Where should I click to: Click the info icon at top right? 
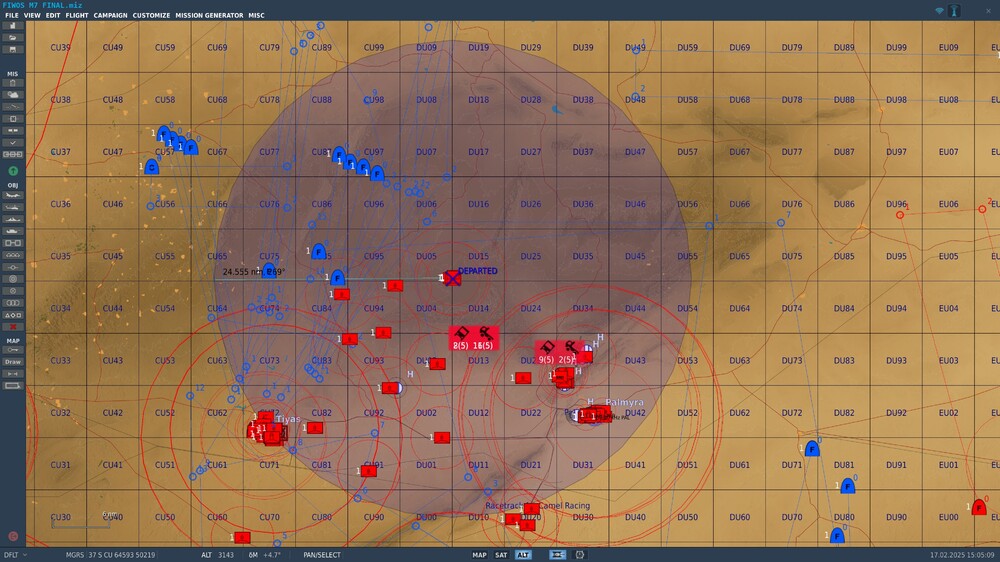point(954,11)
